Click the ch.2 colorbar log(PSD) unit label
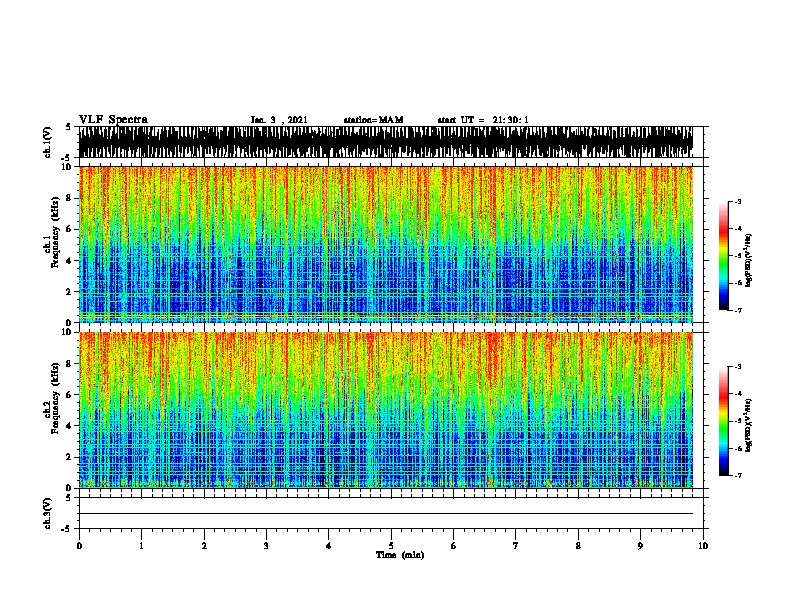Image resolution: width=792 pixels, height=612 pixels. click(748, 425)
